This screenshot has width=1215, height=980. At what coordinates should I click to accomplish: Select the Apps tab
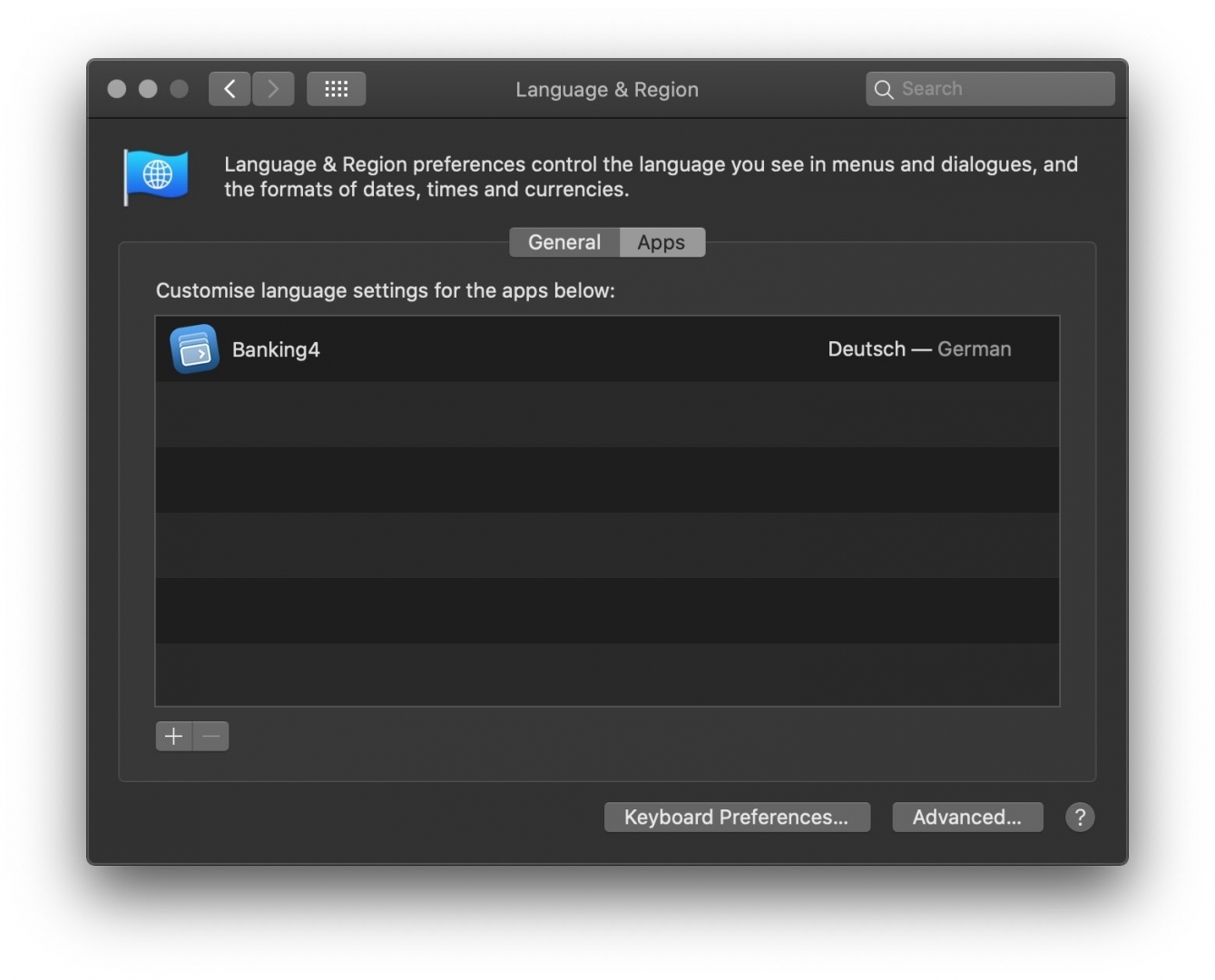661,242
